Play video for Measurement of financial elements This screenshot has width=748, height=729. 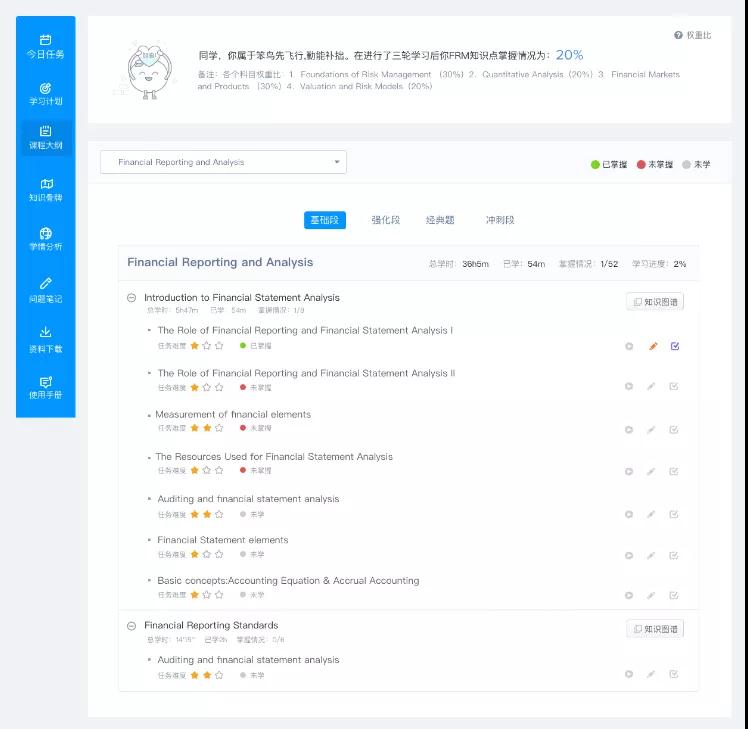click(629, 430)
